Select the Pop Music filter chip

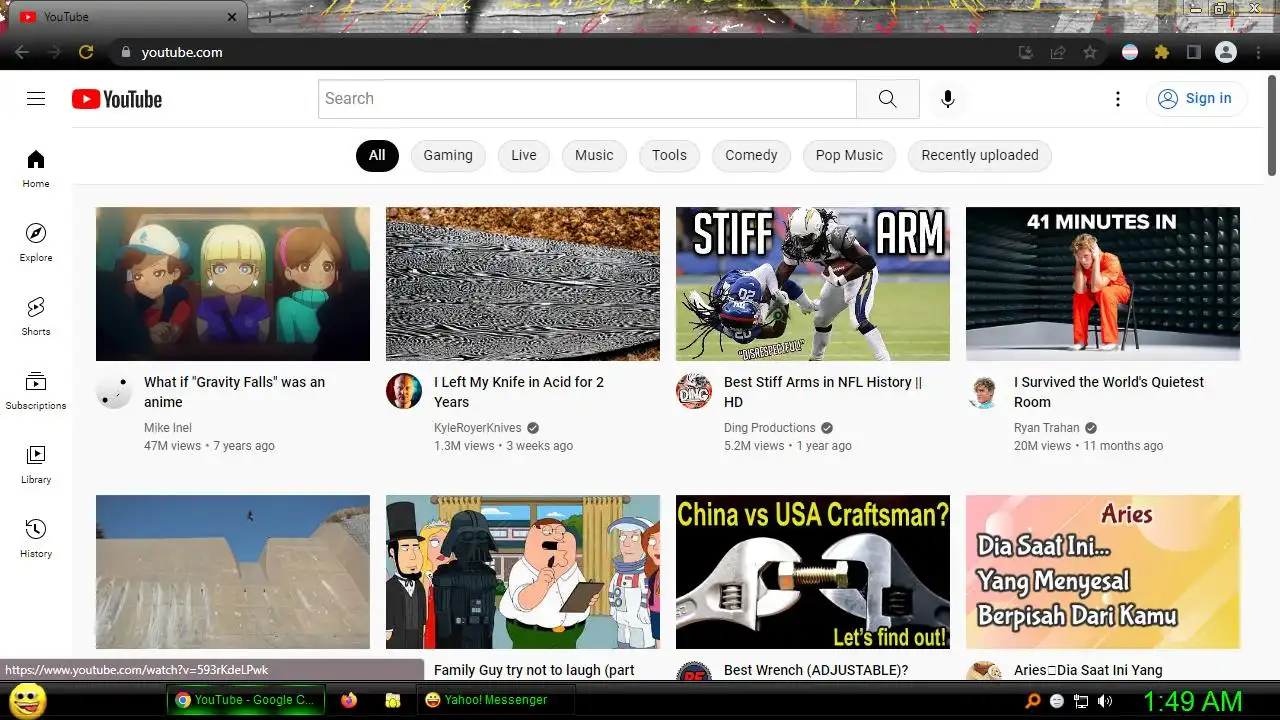point(849,155)
